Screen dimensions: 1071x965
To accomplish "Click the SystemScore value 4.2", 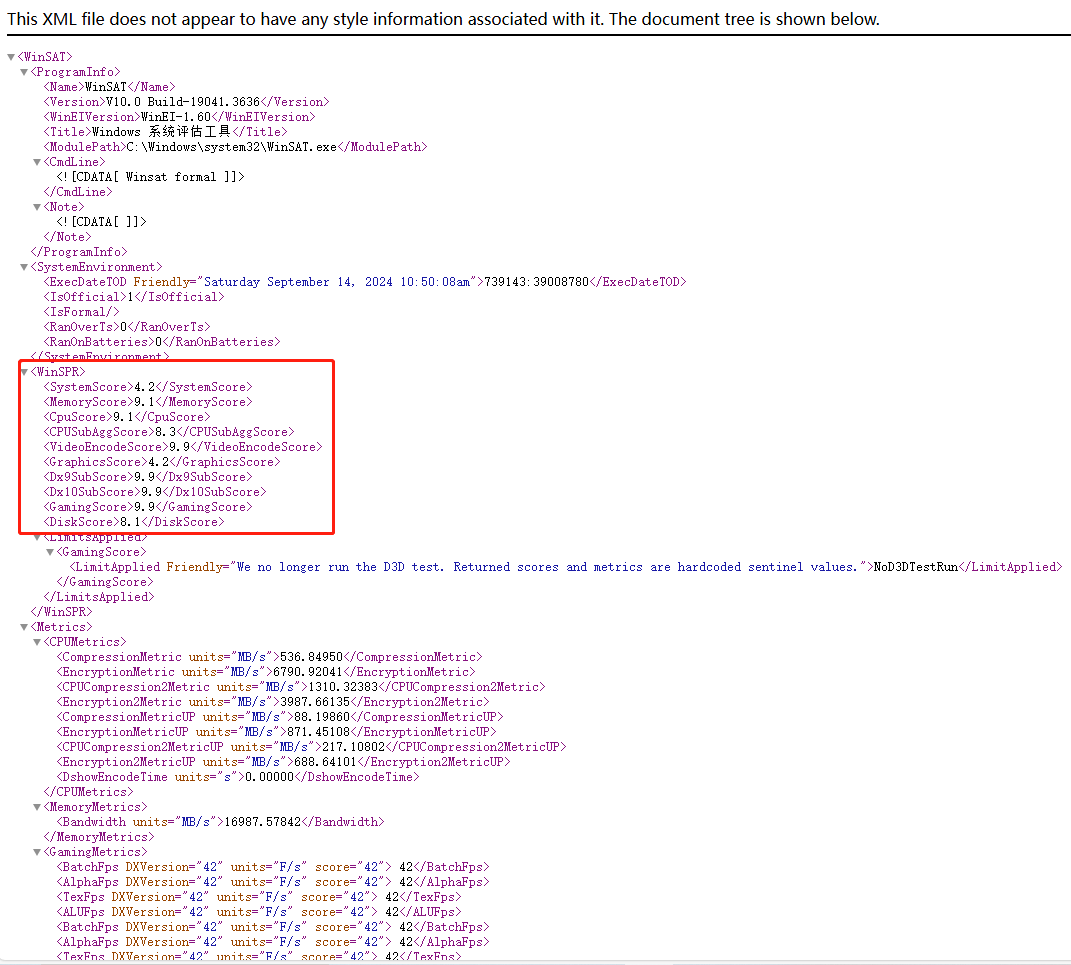I will [x=144, y=387].
